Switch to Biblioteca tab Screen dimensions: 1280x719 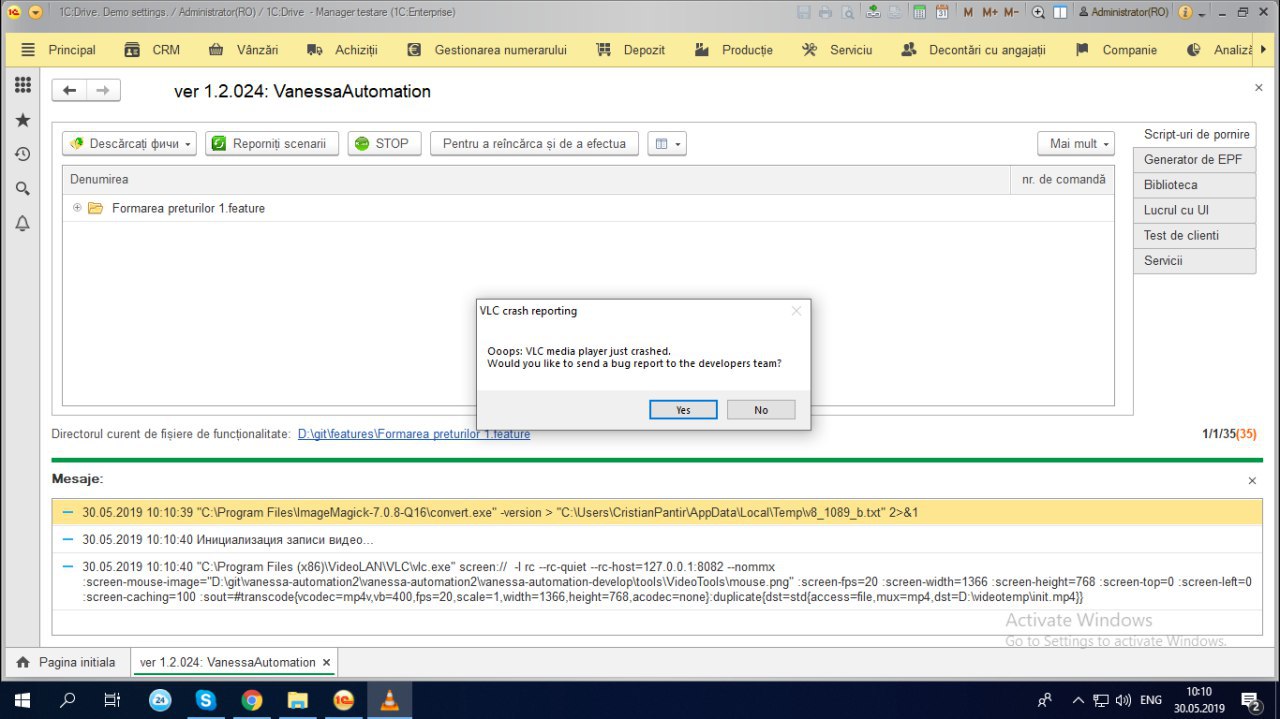point(1194,185)
